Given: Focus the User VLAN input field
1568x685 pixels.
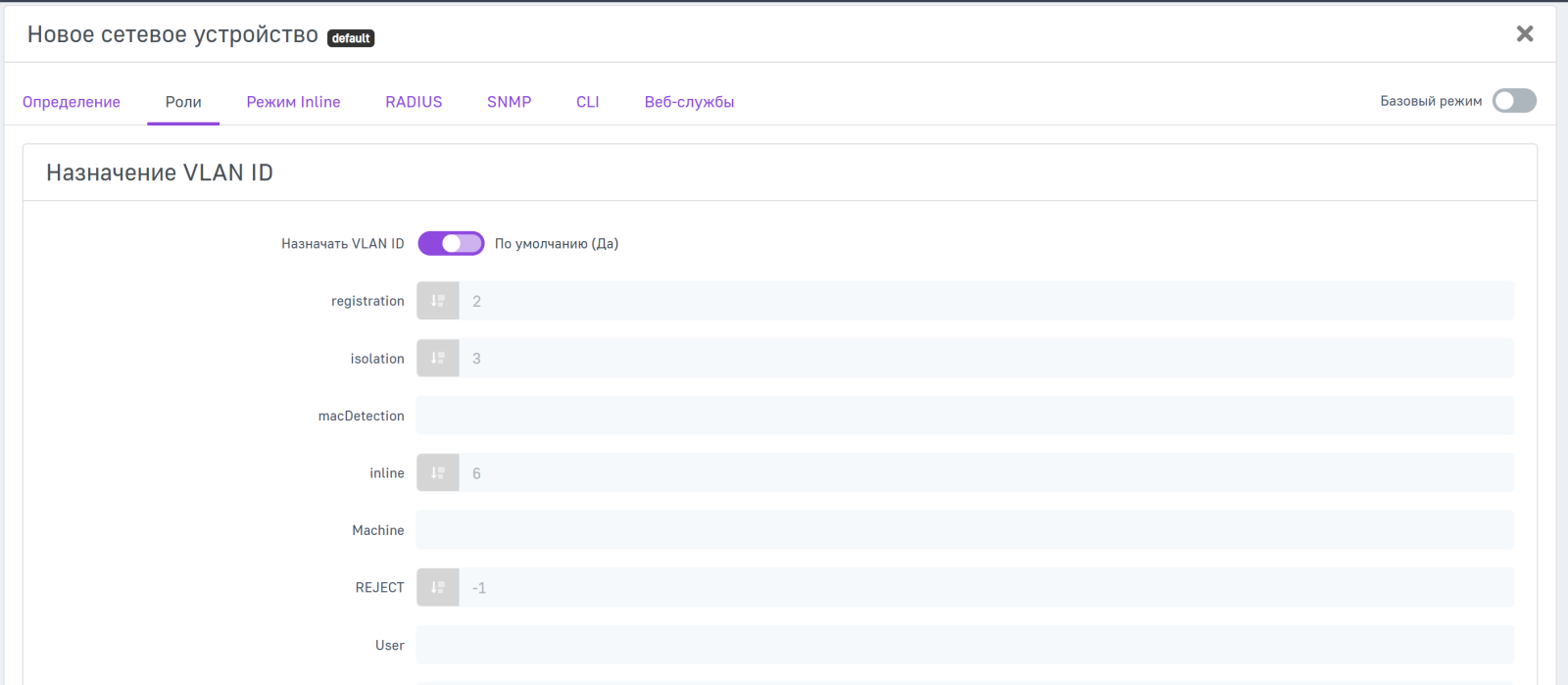Looking at the screenshot, I should (964, 645).
